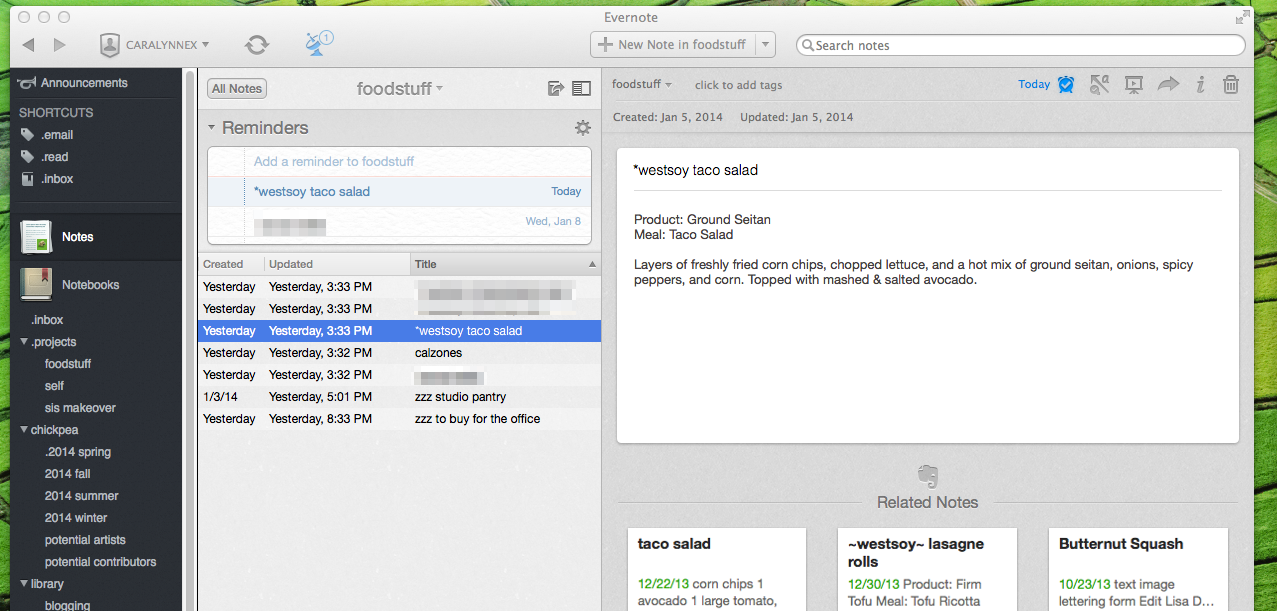Click the sidebar vertical scrollbar
This screenshot has width=1277, height=611.
pos(190,340)
